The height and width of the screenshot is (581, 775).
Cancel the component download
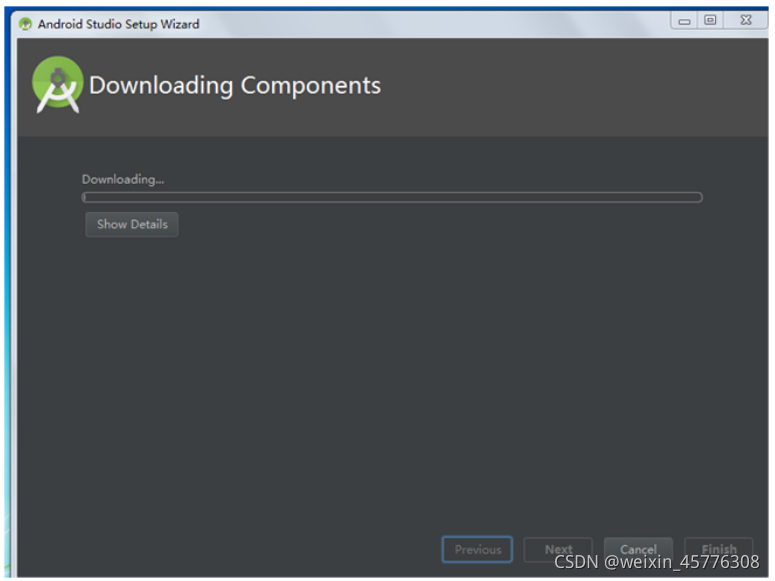coord(638,549)
